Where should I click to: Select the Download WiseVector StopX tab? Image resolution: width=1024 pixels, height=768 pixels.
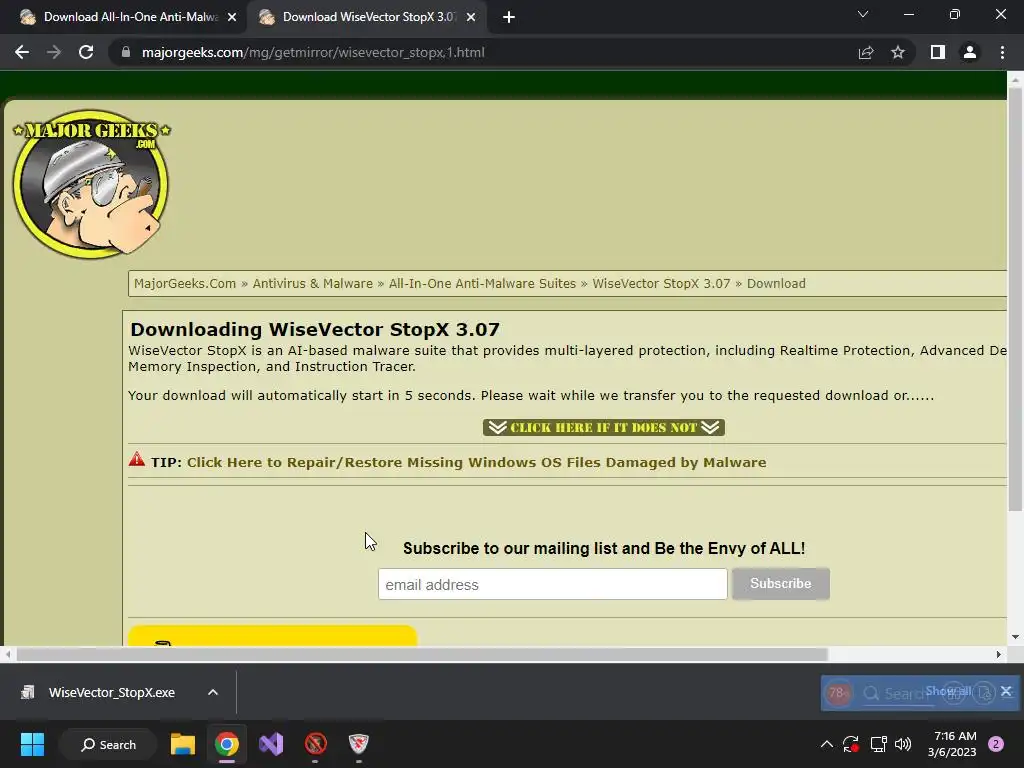366,17
